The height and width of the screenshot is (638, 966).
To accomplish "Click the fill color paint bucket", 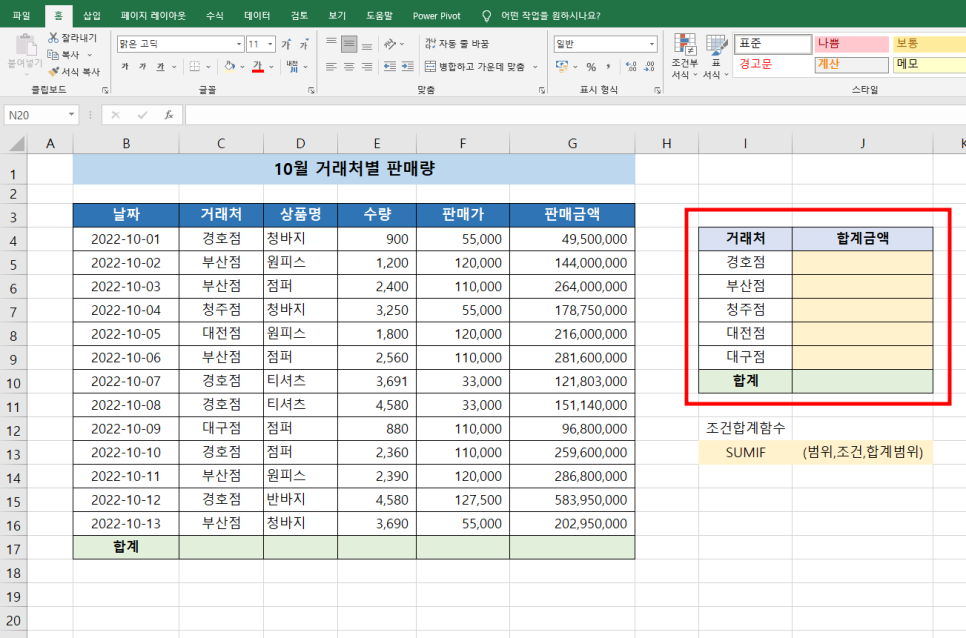I will click(x=229, y=67).
